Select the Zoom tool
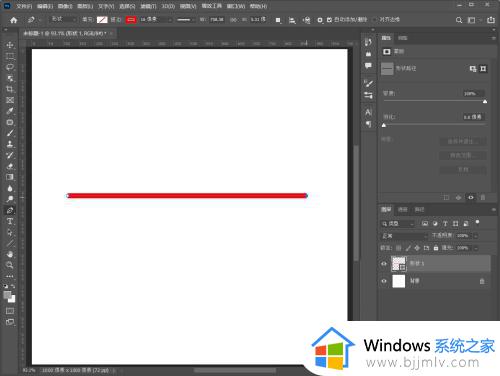The height and width of the screenshot is (376, 500). pyautogui.click(x=10, y=265)
